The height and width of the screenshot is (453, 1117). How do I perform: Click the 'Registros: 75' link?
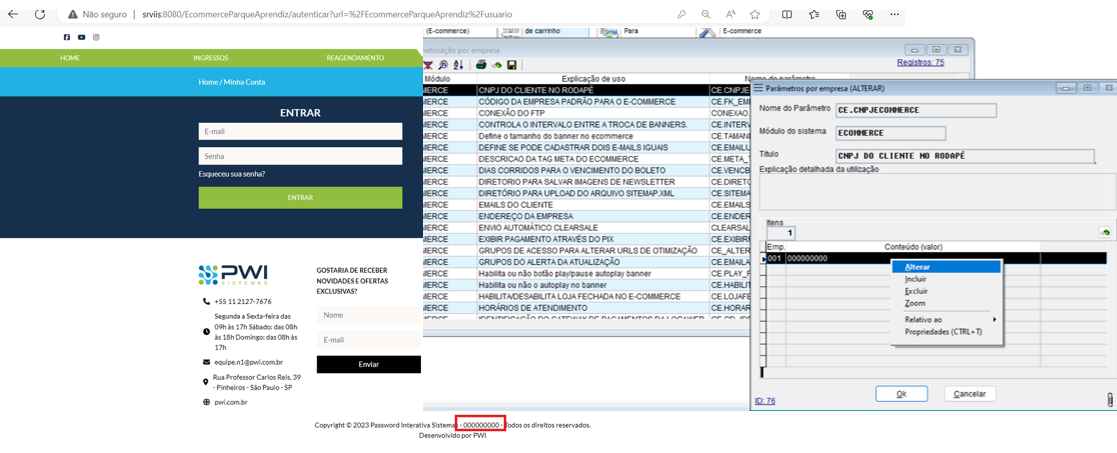click(x=919, y=62)
